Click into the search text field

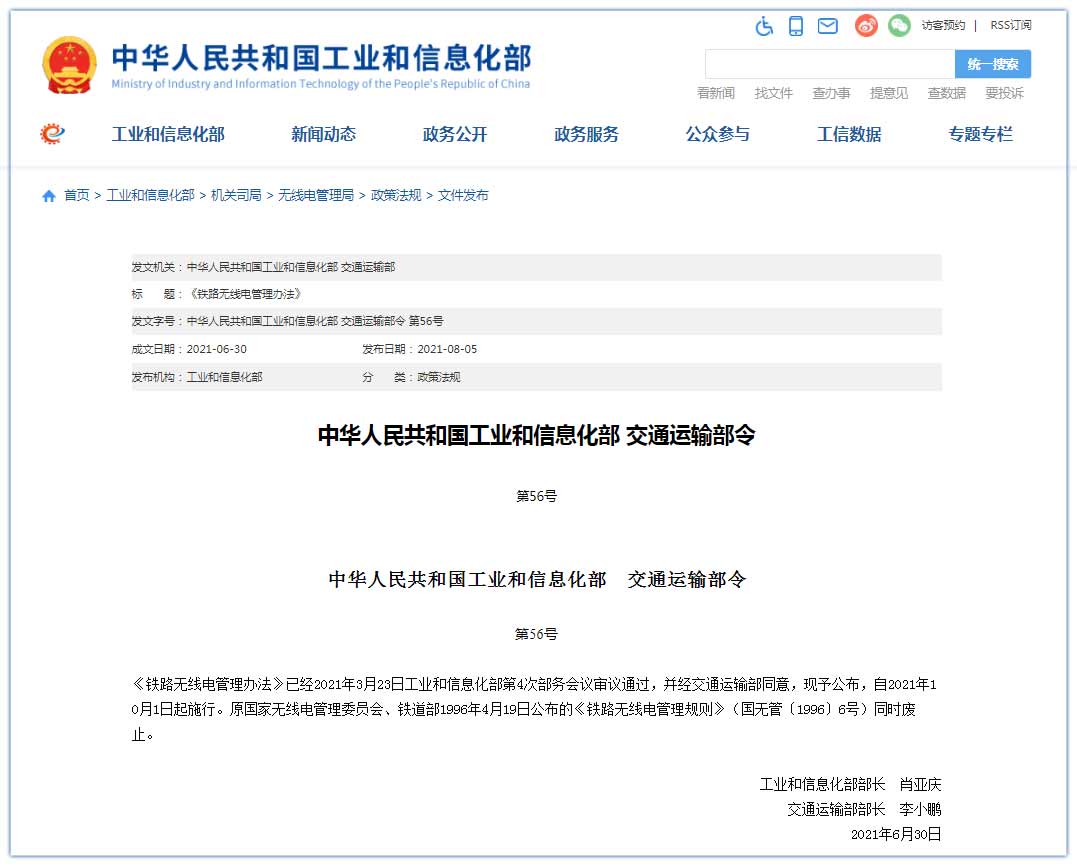pyautogui.click(x=829, y=64)
